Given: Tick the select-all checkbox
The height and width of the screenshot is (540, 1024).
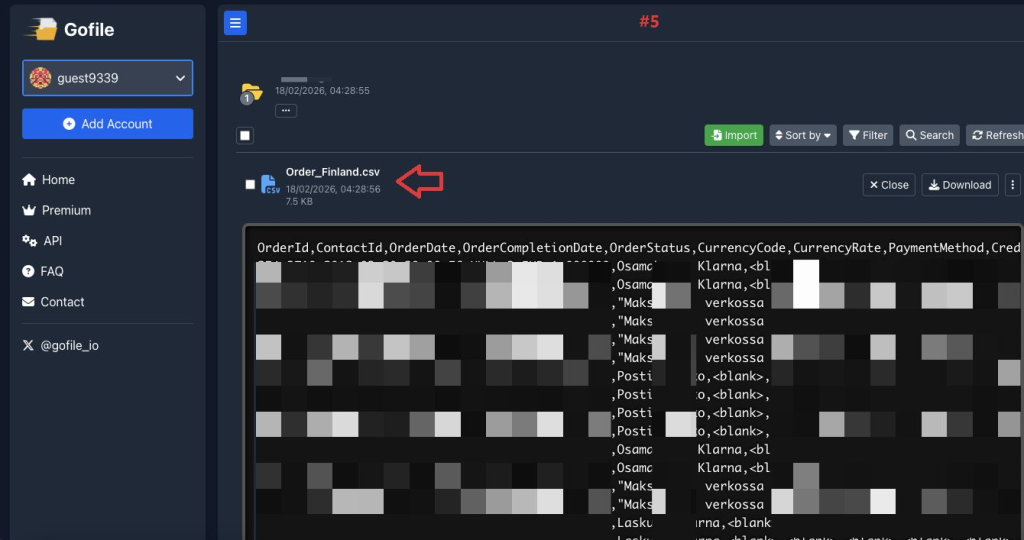Looking at the screenshot, I should (x=246, y=135).
